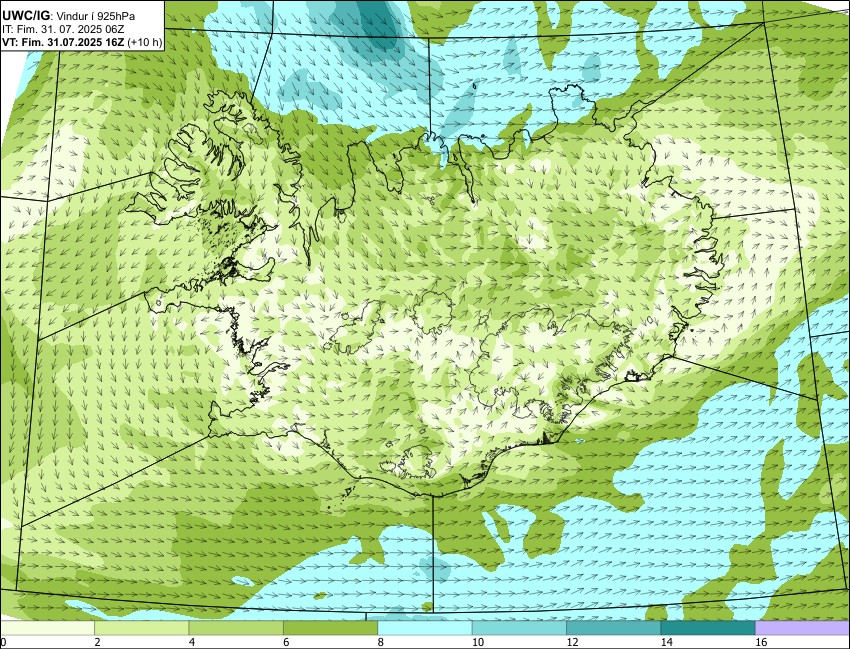Click the legend scale label "12"
Viewport: 850px width, 649px height.
click(x=572, y=642)
